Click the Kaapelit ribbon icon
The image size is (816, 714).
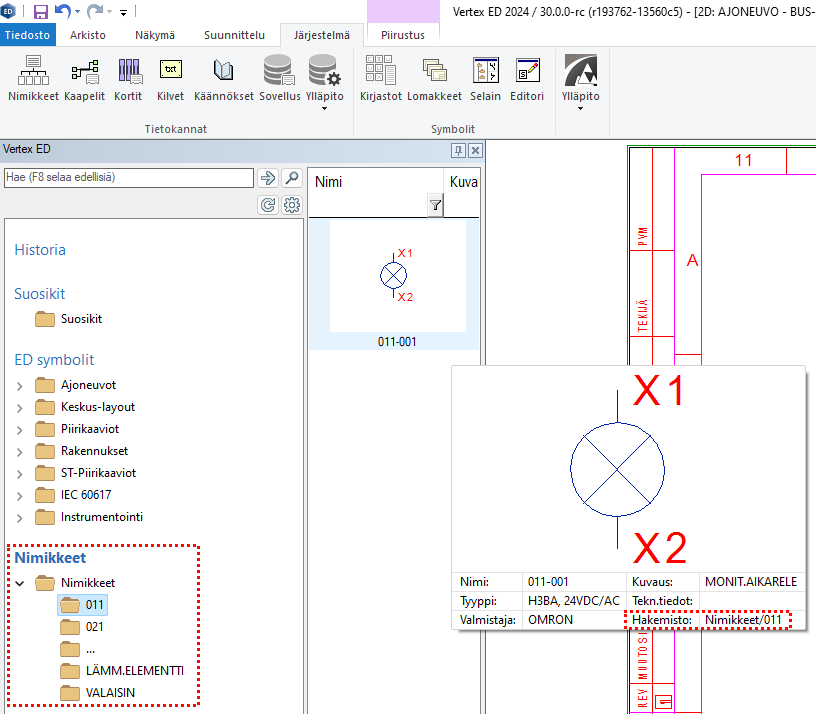click(84, 79)
